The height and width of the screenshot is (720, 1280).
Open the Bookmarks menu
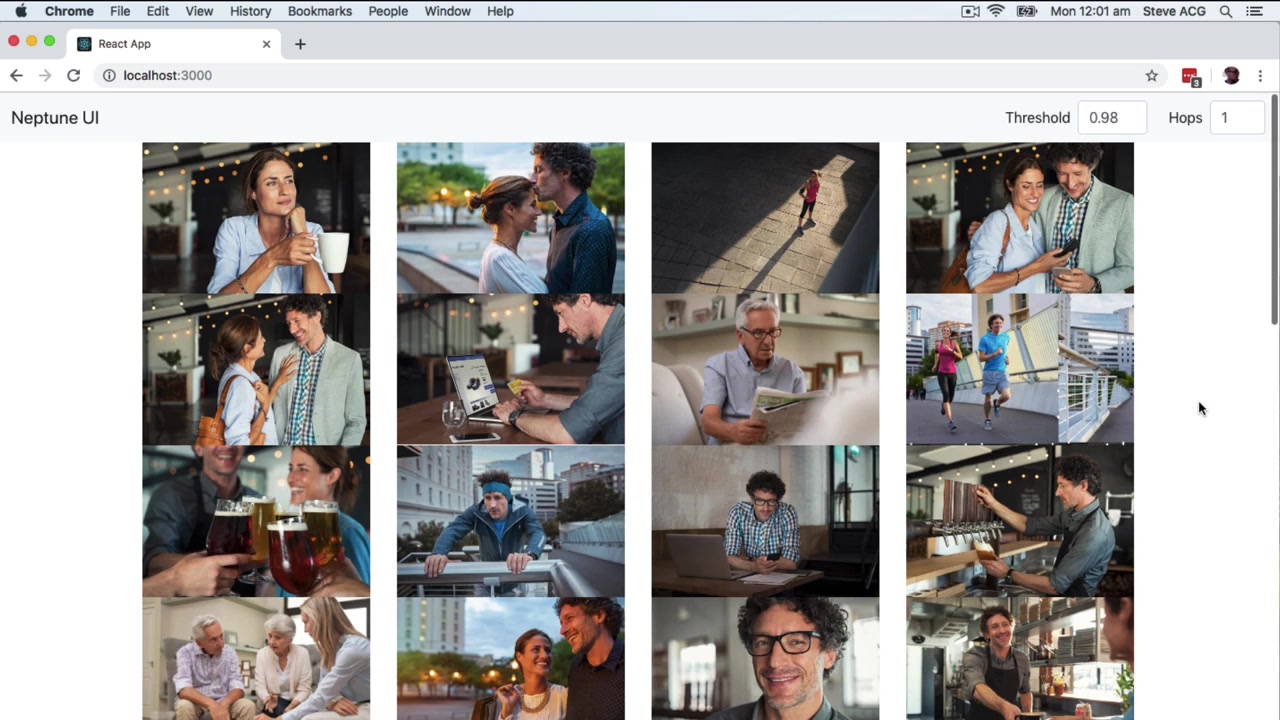tap(320, 11)
